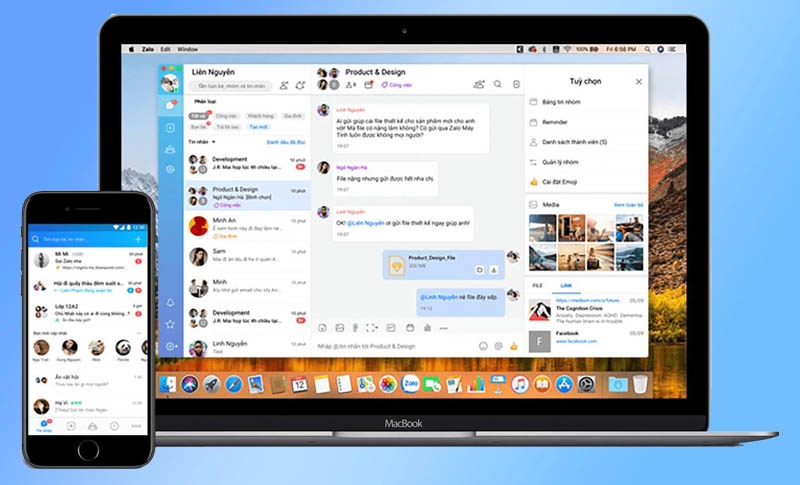This screenshot has height=485, width=800.
Task: Open emoji picker in message input bar
Action: 483,345
